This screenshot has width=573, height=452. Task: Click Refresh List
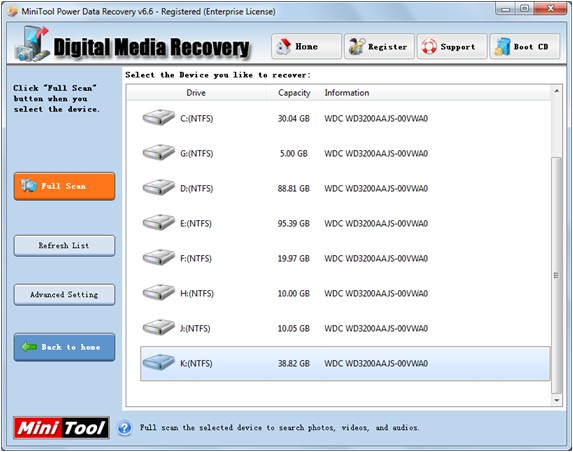coord(64,246)
